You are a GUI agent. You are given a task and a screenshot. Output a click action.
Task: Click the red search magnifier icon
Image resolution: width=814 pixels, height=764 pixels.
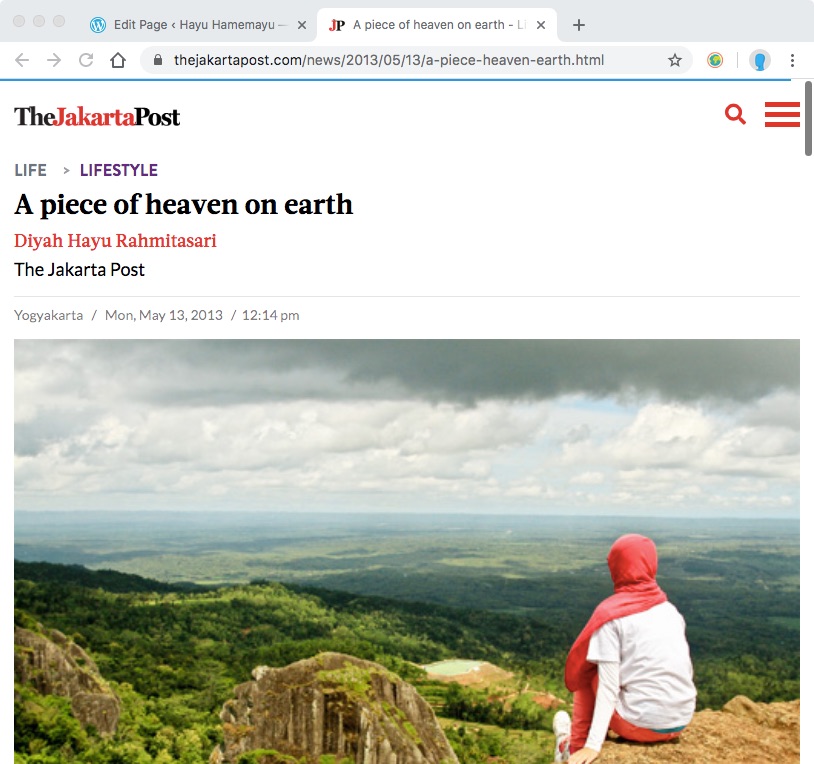coord(735,115)
